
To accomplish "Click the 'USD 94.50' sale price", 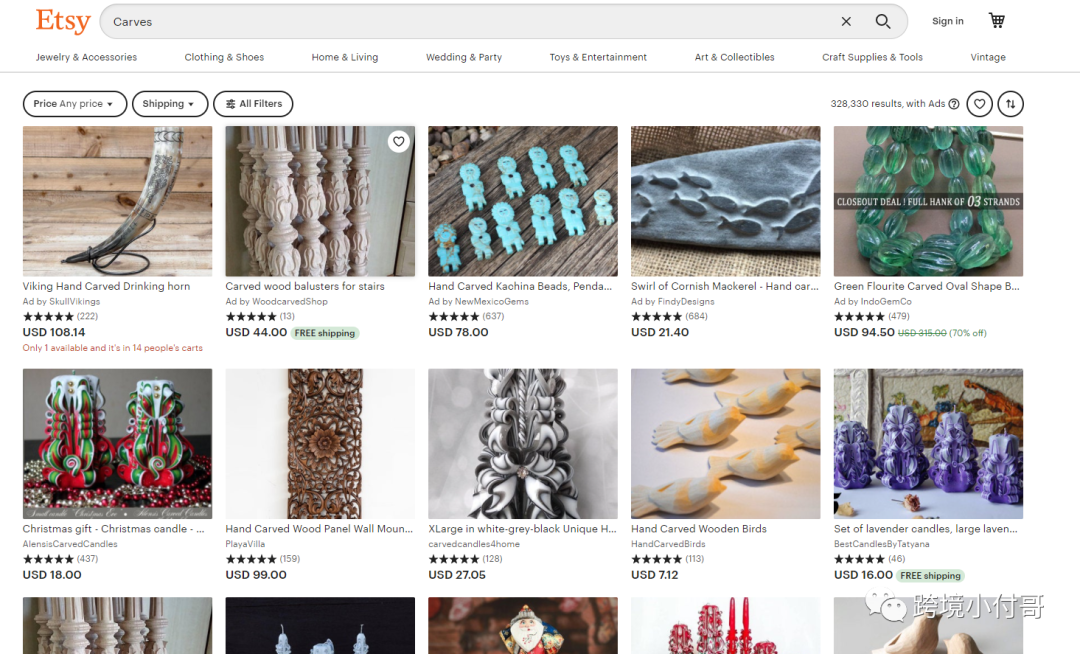I will point(864,332).
